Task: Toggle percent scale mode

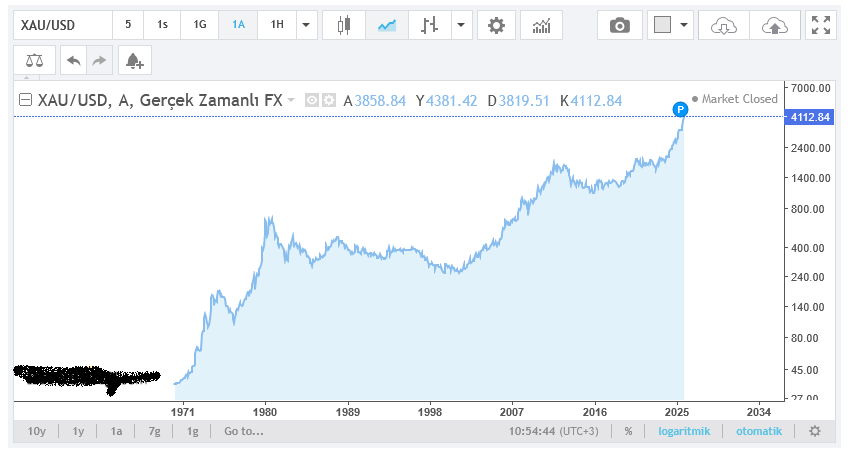Action: 628,431
